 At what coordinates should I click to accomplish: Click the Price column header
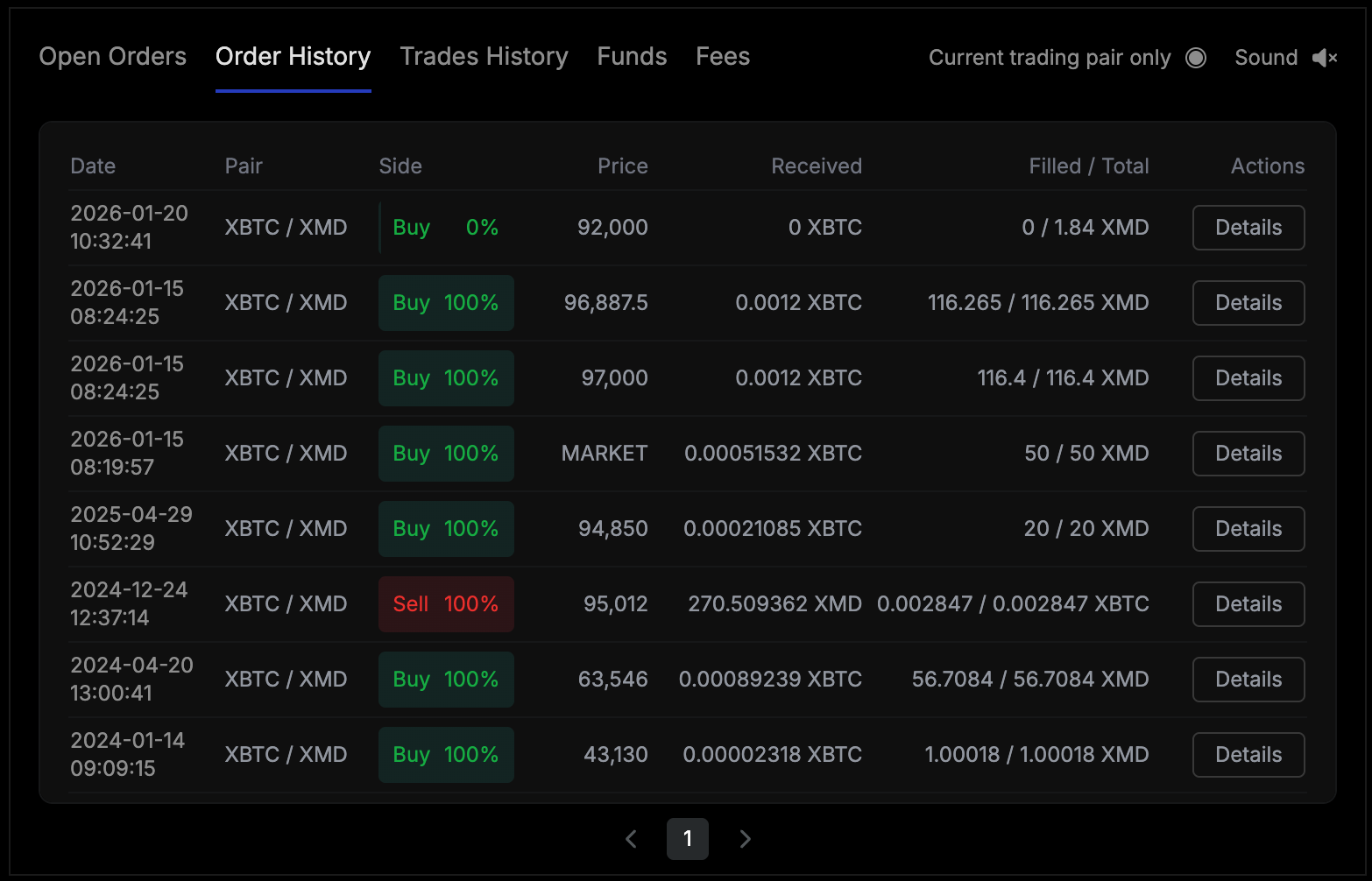pyautogui.click(x=622, y=166)
